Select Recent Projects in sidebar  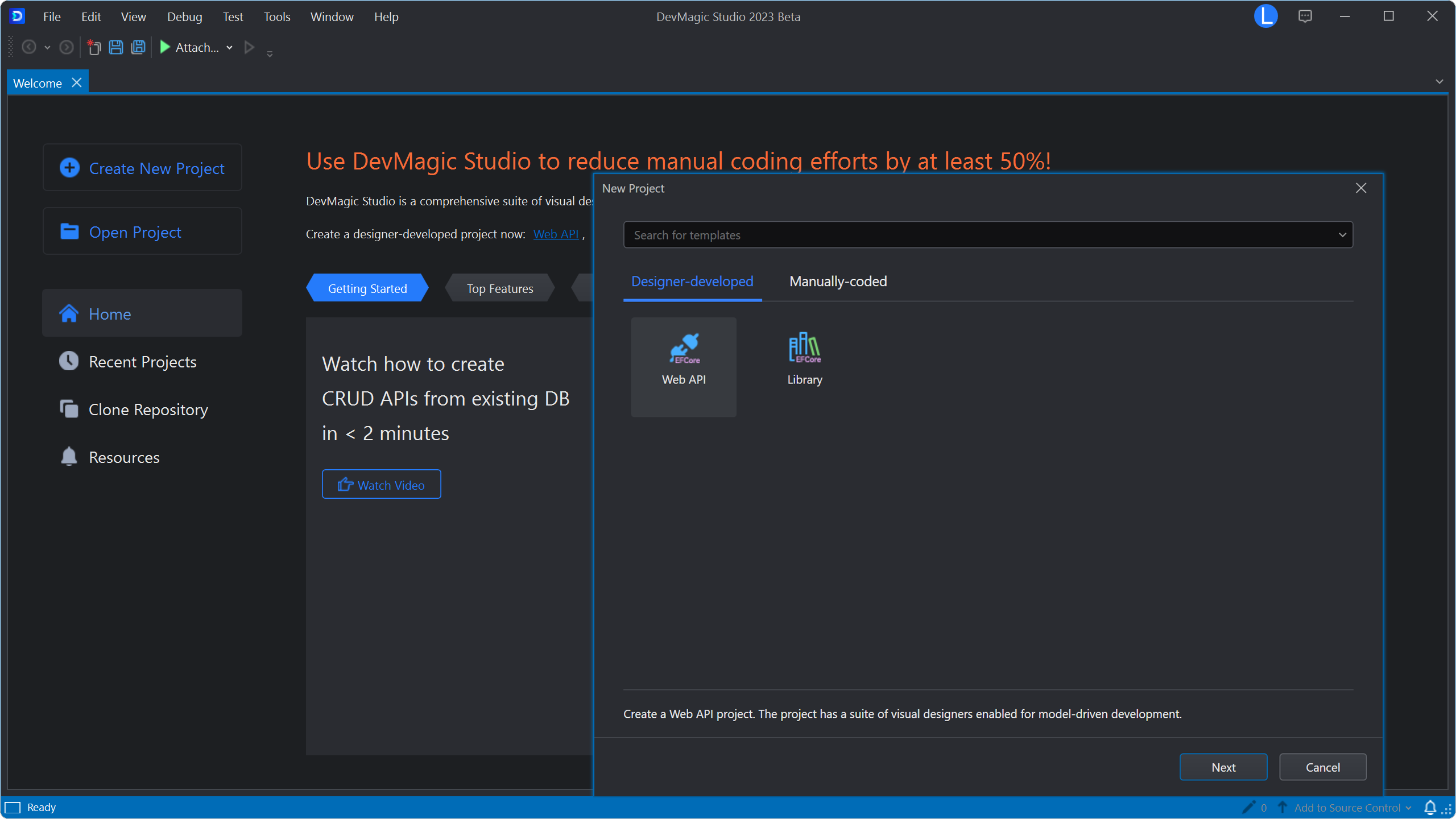142,361
